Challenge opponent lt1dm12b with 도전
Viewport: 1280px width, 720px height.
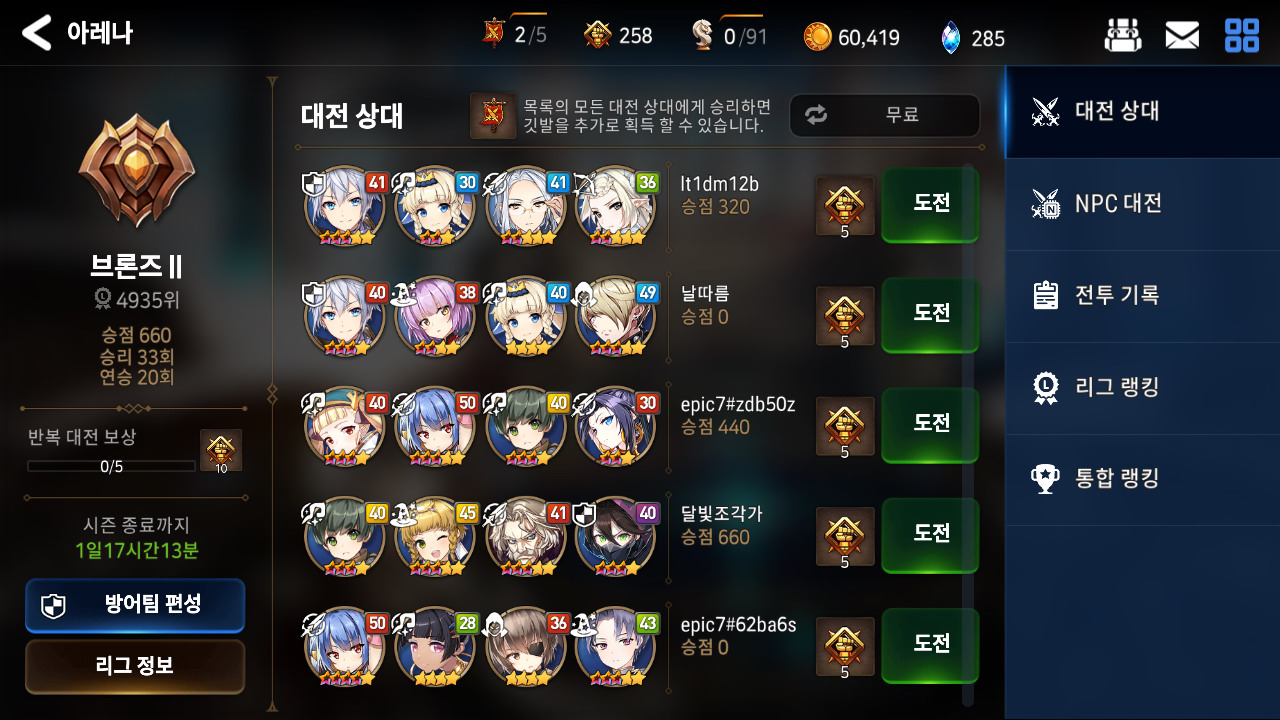click(x=930, y=204)
